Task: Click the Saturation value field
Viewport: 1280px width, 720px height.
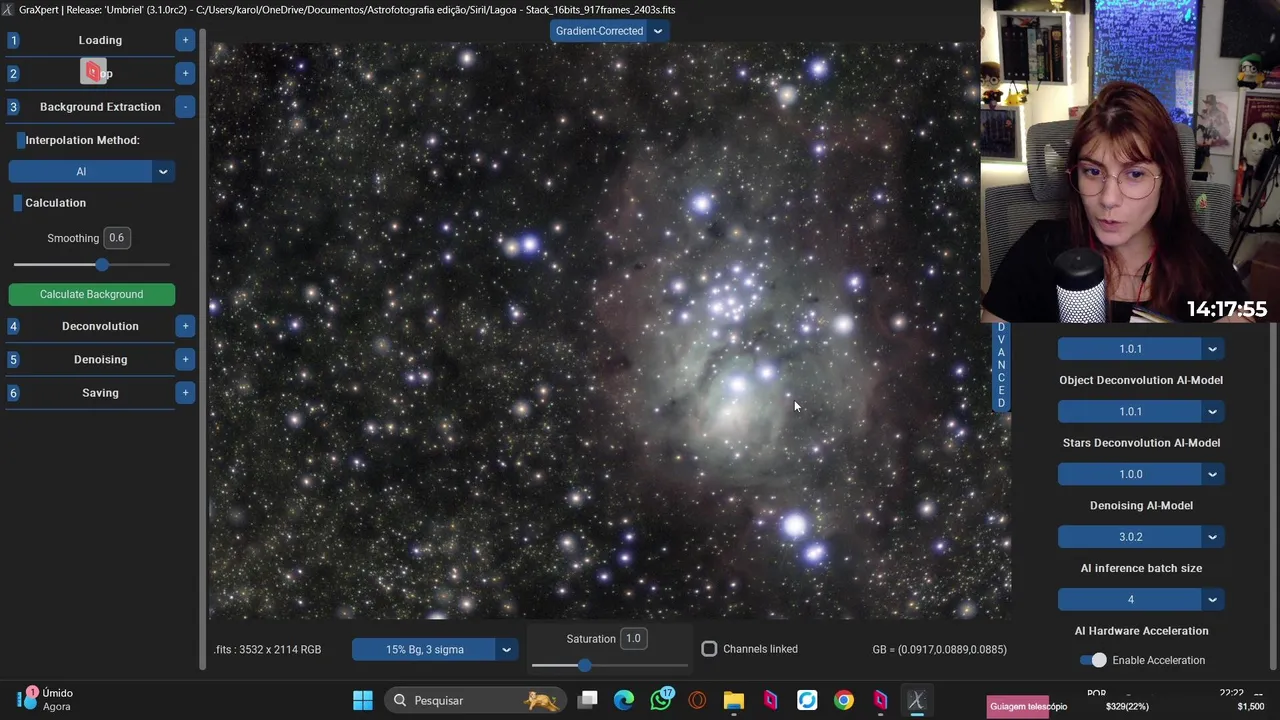Action: 633,638
